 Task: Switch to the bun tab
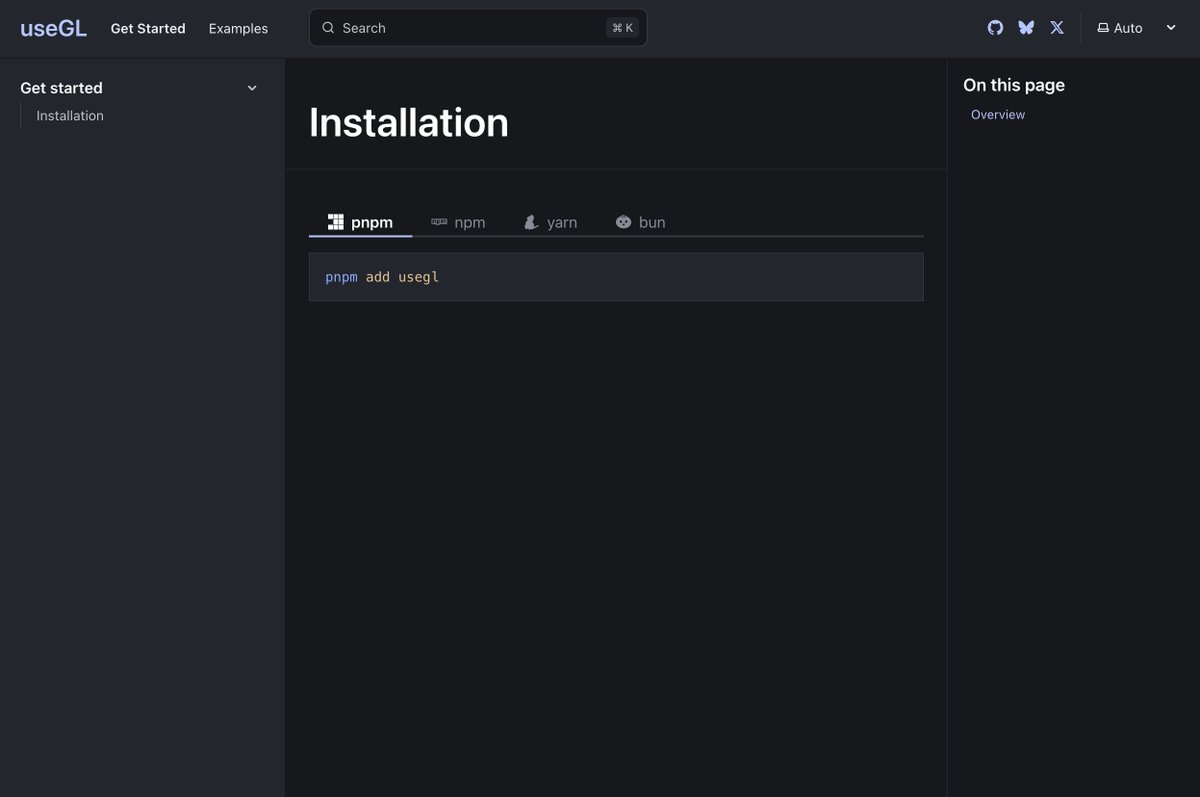(640, 222)
